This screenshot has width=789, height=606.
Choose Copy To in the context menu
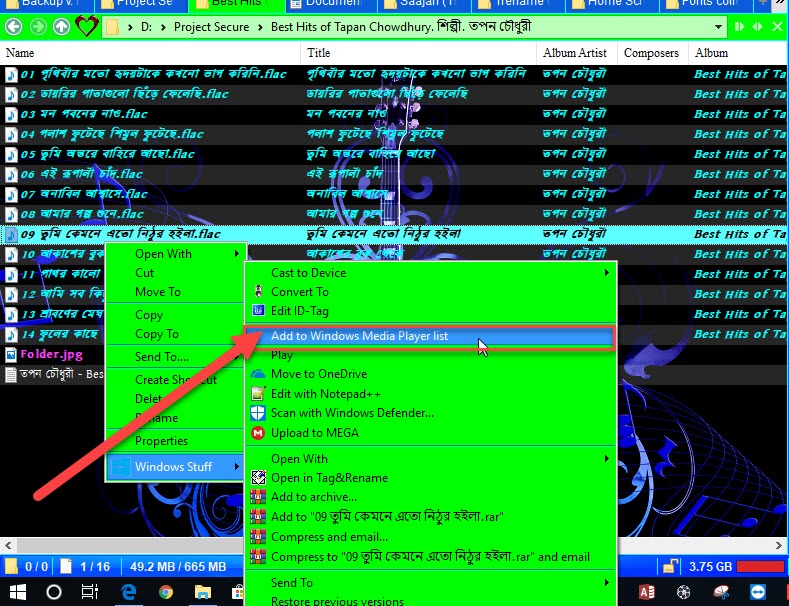[156, 334]
